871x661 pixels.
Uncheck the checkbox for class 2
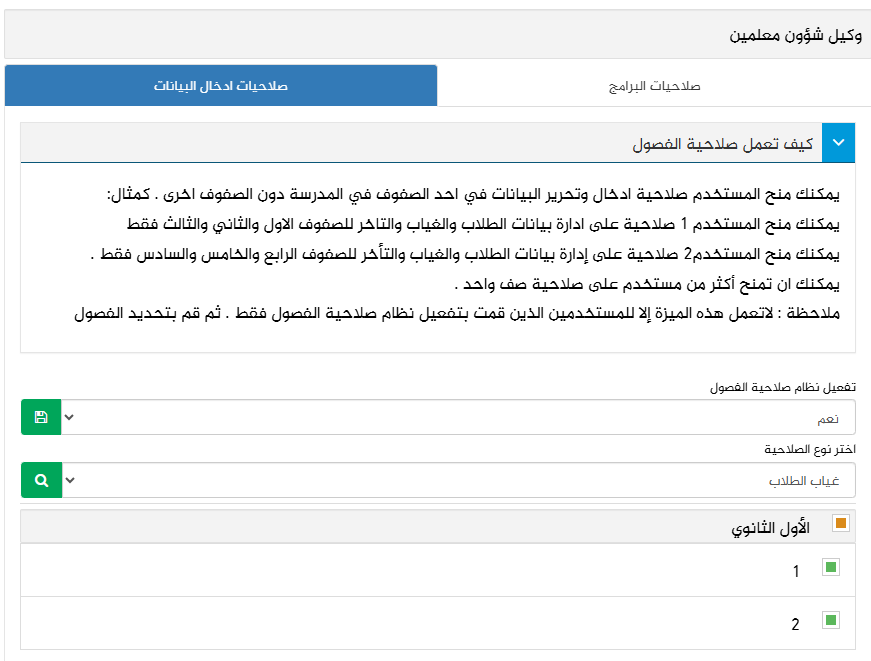pyautogui.click(x=830, y=621)
